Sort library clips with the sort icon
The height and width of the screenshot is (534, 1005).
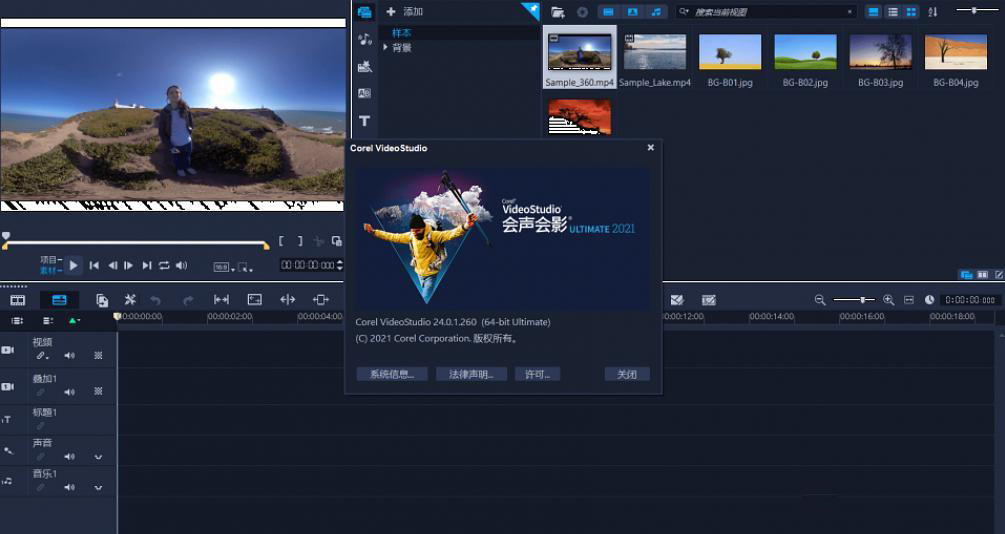pos(933,12)
